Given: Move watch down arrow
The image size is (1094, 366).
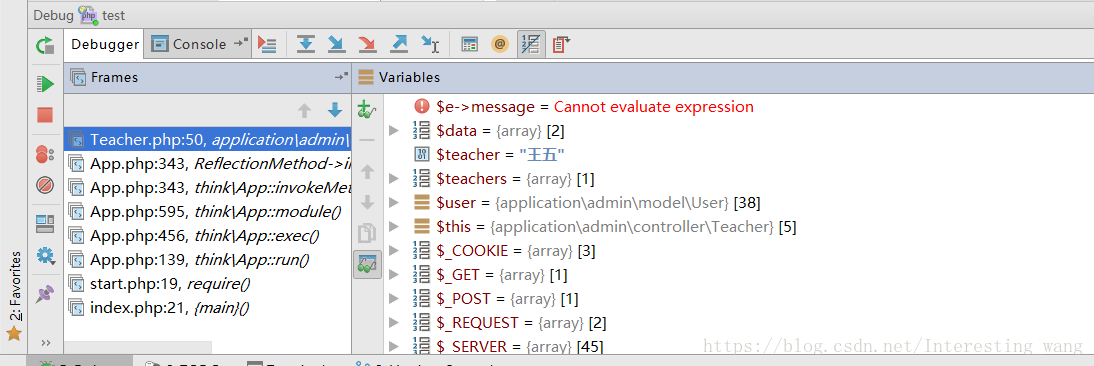Looking at the screenshot, I should (x=367, y=203).
